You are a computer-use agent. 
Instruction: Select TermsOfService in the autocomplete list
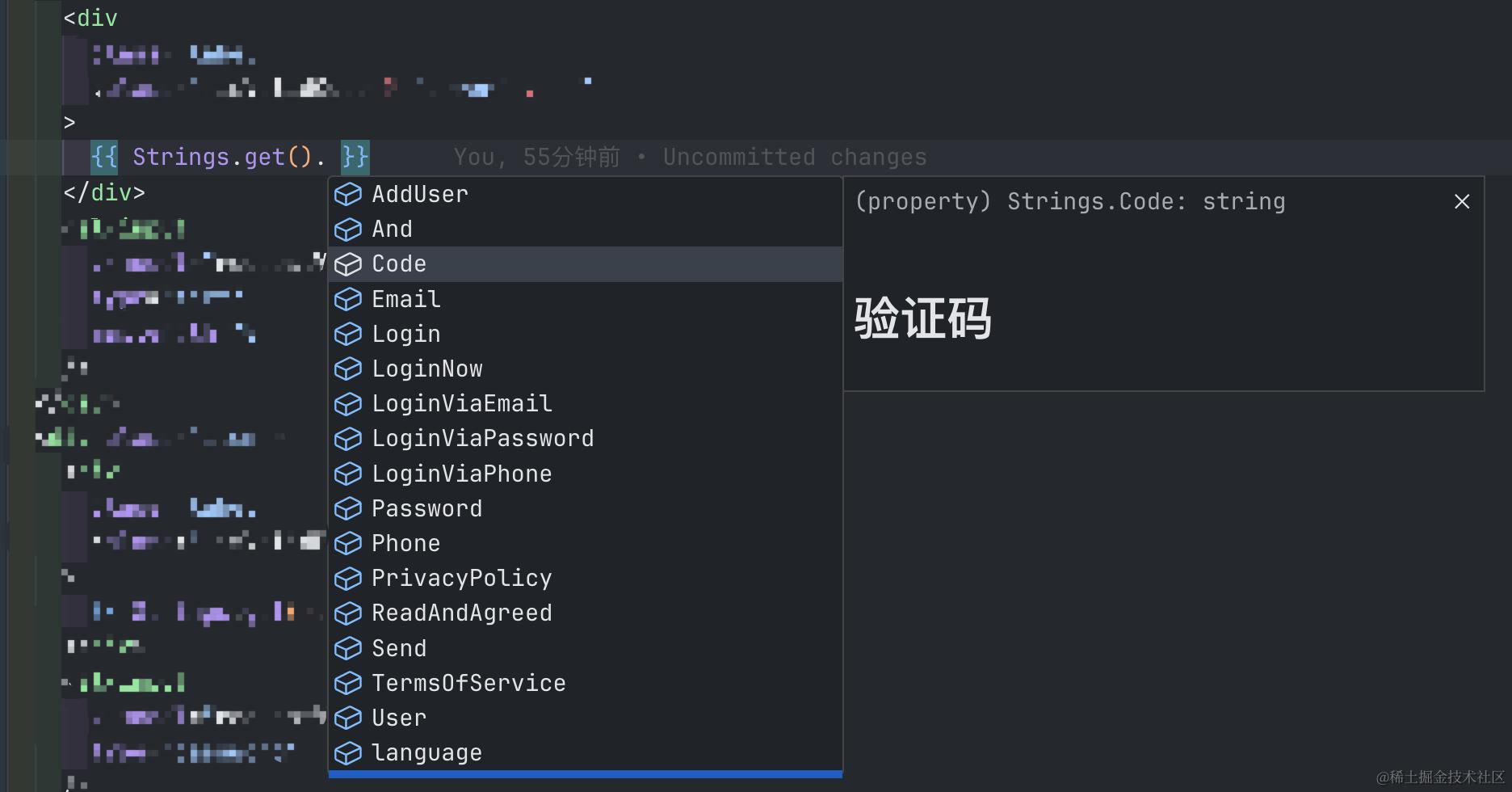click(468, 684)
